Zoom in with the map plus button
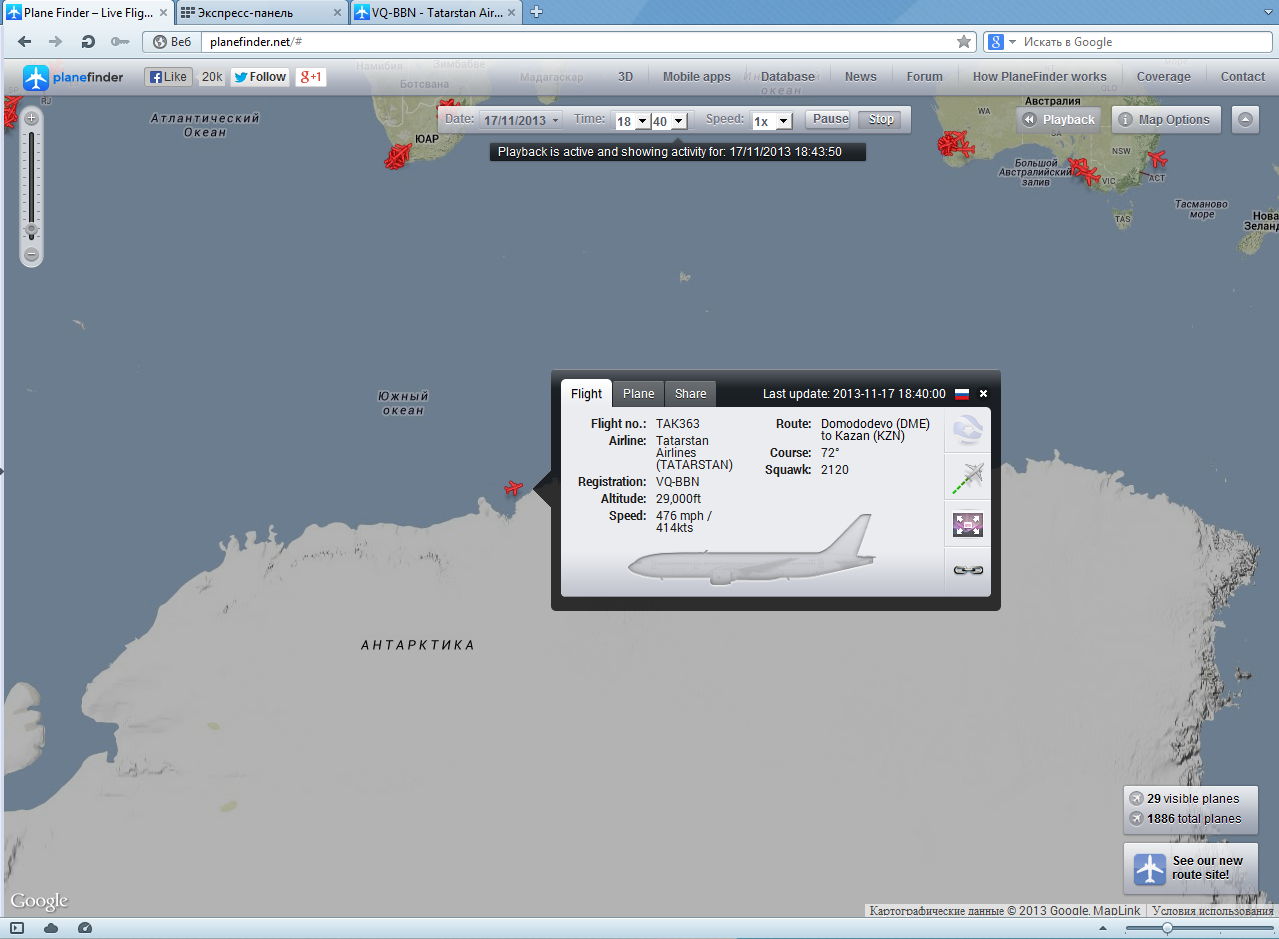Screen dimensions: 1279x939 tap(32, 118)
